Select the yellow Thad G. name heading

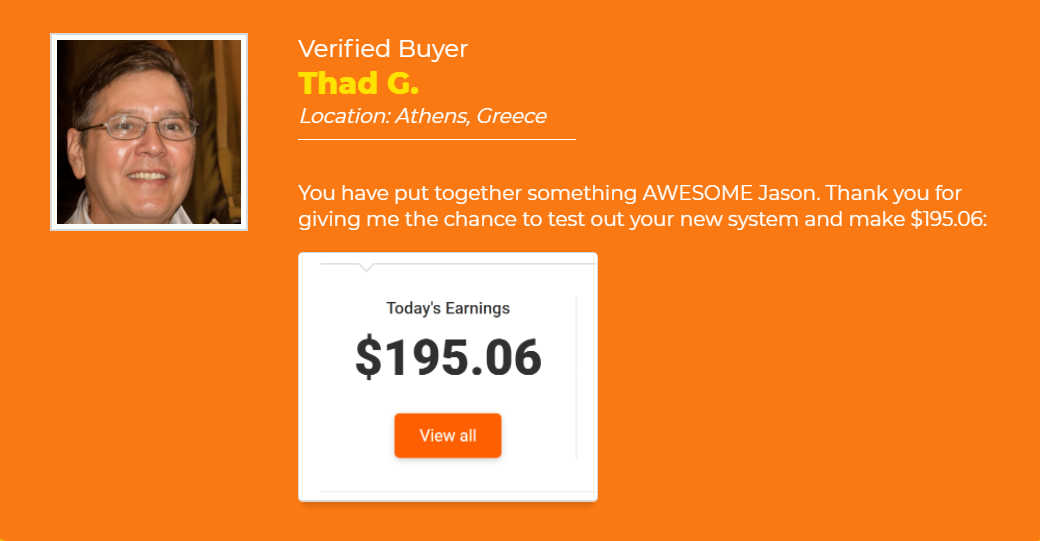[x=359, y=84]
